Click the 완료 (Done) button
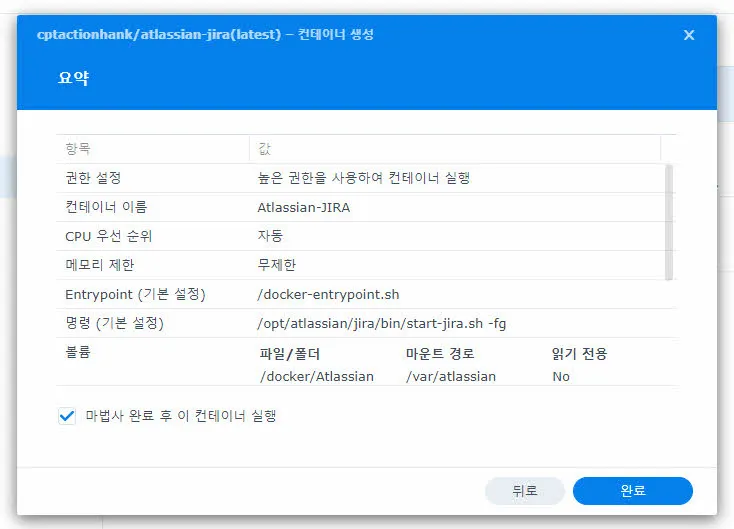 pyautogui.click(x=632, y=491)
